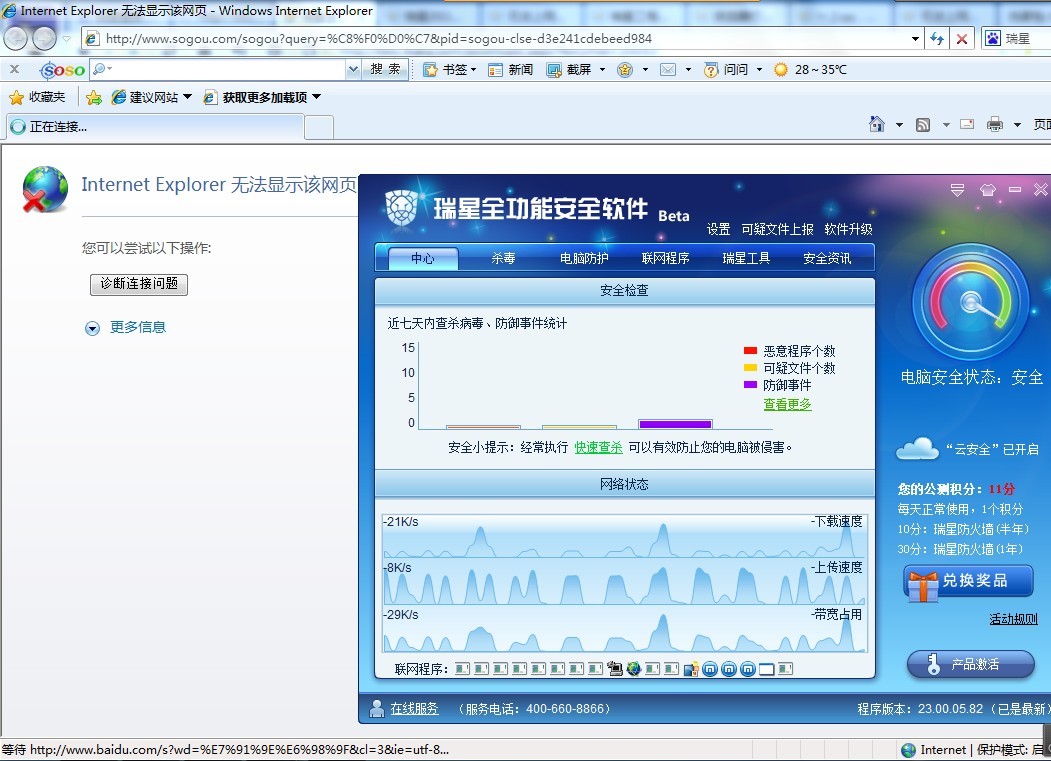Viewport: 1051px width, 761px height.
Task: Click the IE Forward arrow button
Action: [45, 38]
